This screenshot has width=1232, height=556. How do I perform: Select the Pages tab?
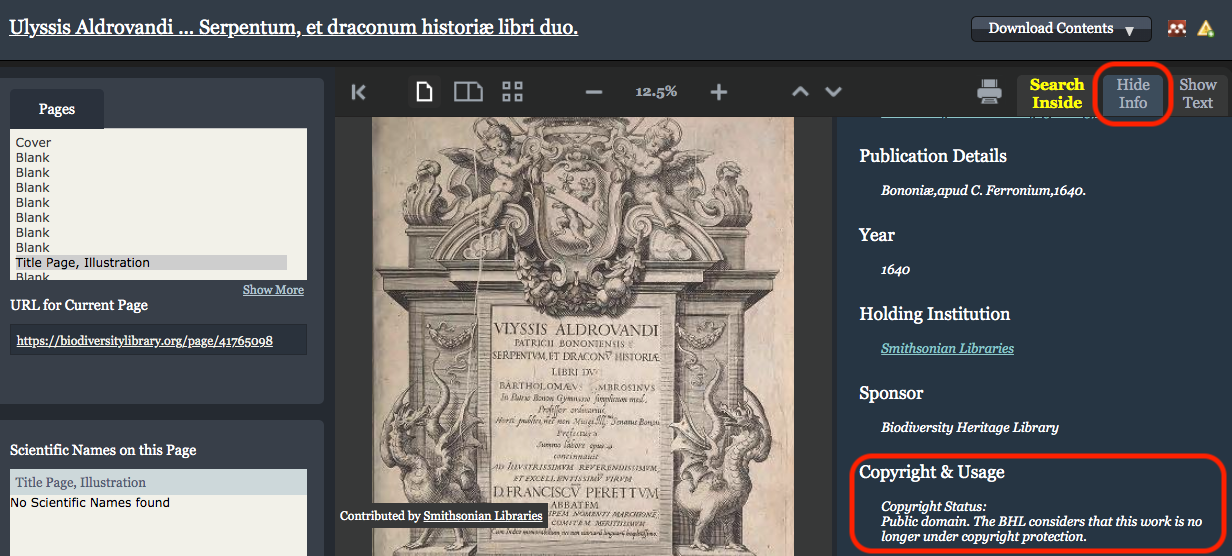[57, 109]
